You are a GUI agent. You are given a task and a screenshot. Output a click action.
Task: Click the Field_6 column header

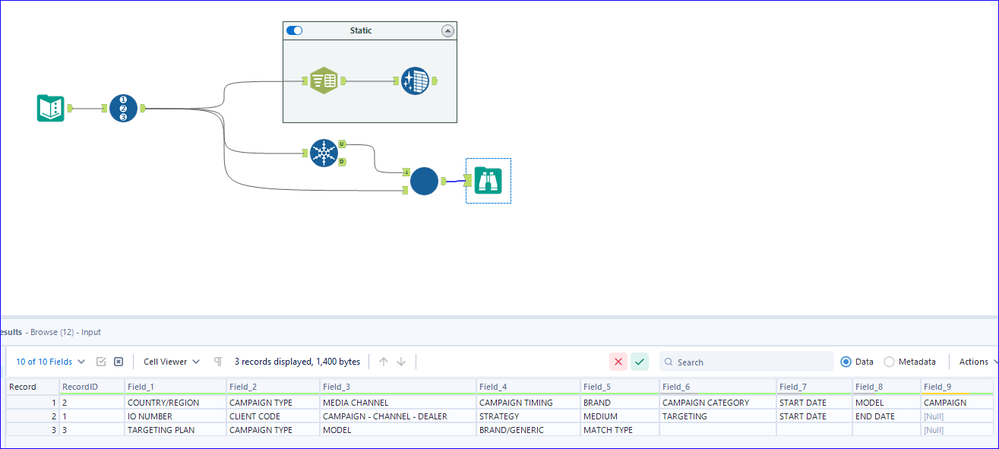(x=718, y=387)
